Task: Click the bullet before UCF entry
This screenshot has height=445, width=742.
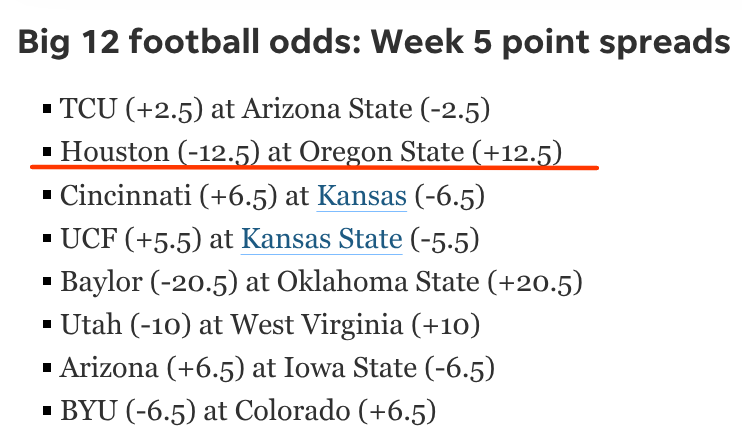Action: click(46, 238)
